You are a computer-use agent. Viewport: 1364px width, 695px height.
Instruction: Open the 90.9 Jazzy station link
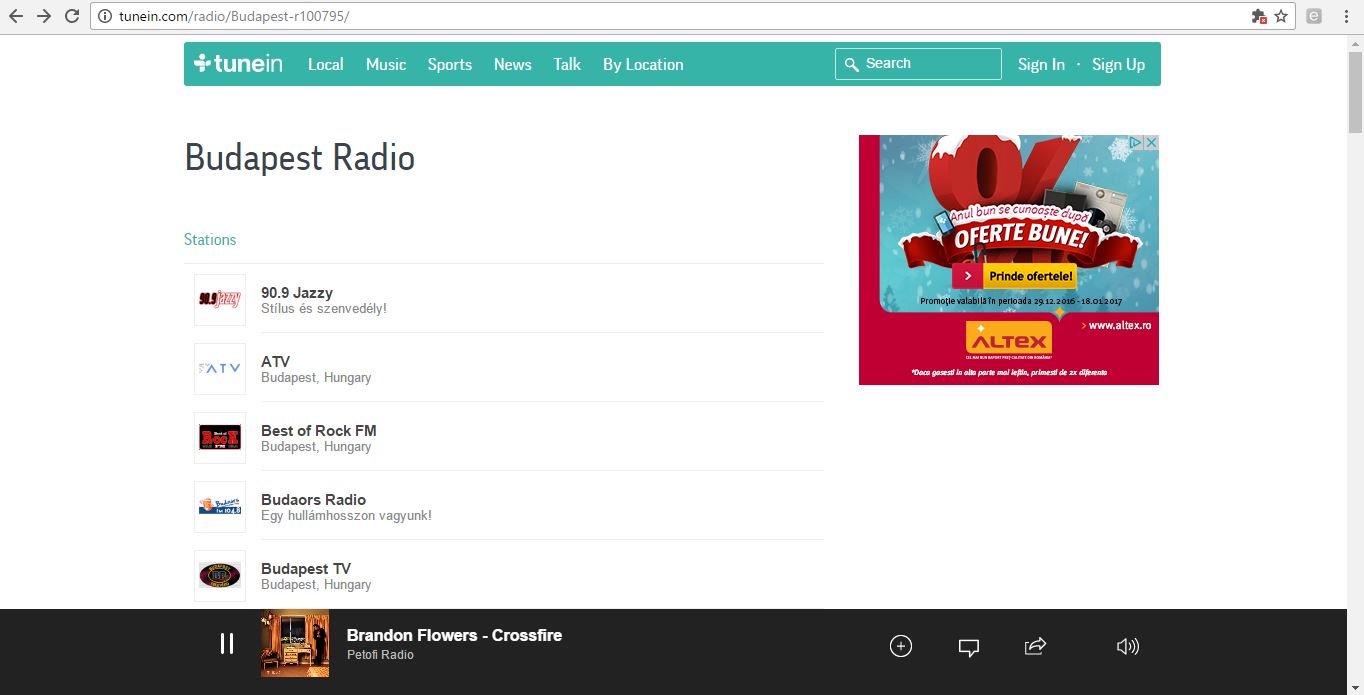point(297,293)
